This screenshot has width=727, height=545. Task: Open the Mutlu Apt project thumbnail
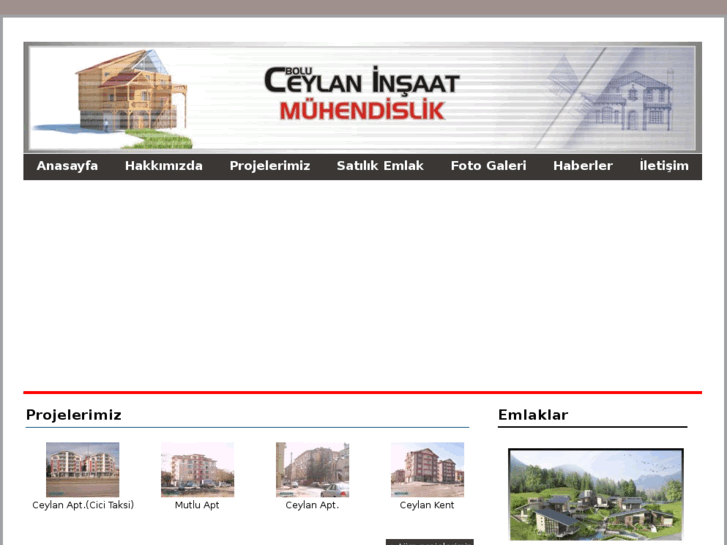(x=198, y=469)
